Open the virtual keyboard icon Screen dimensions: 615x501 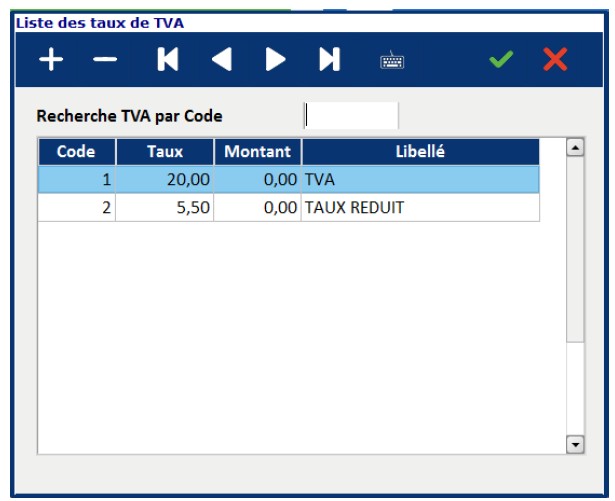pos(391,62)
